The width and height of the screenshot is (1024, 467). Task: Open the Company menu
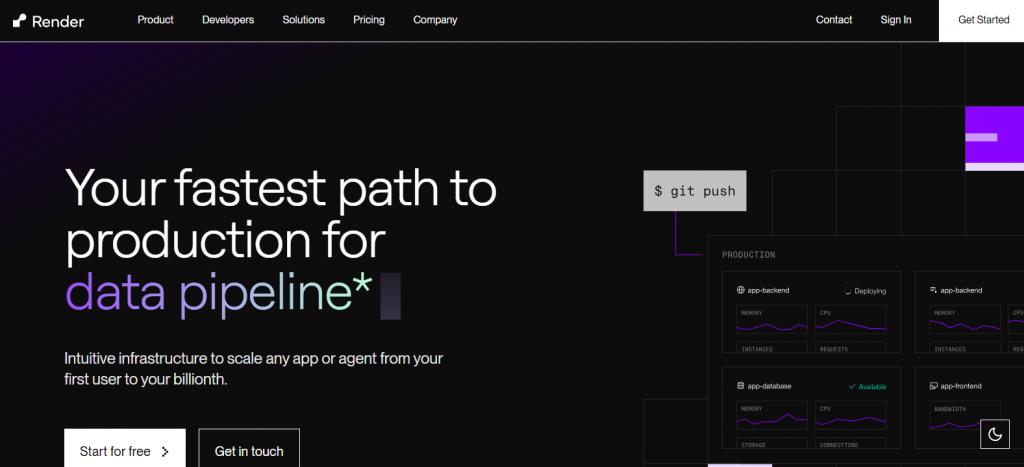coord(435,20)
